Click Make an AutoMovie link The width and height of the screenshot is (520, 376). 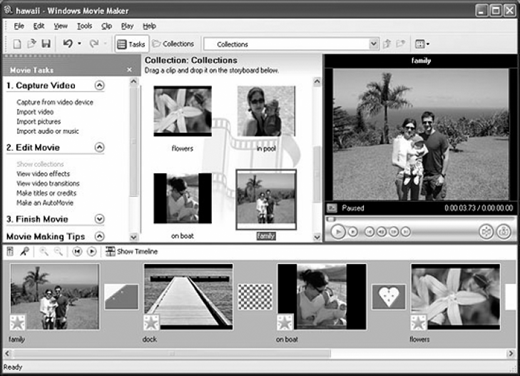[45, 203]
